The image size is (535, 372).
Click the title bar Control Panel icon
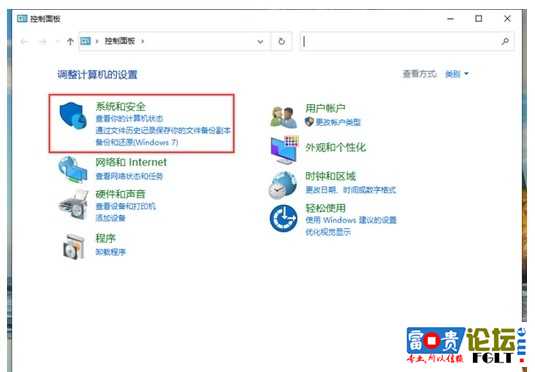22,18
